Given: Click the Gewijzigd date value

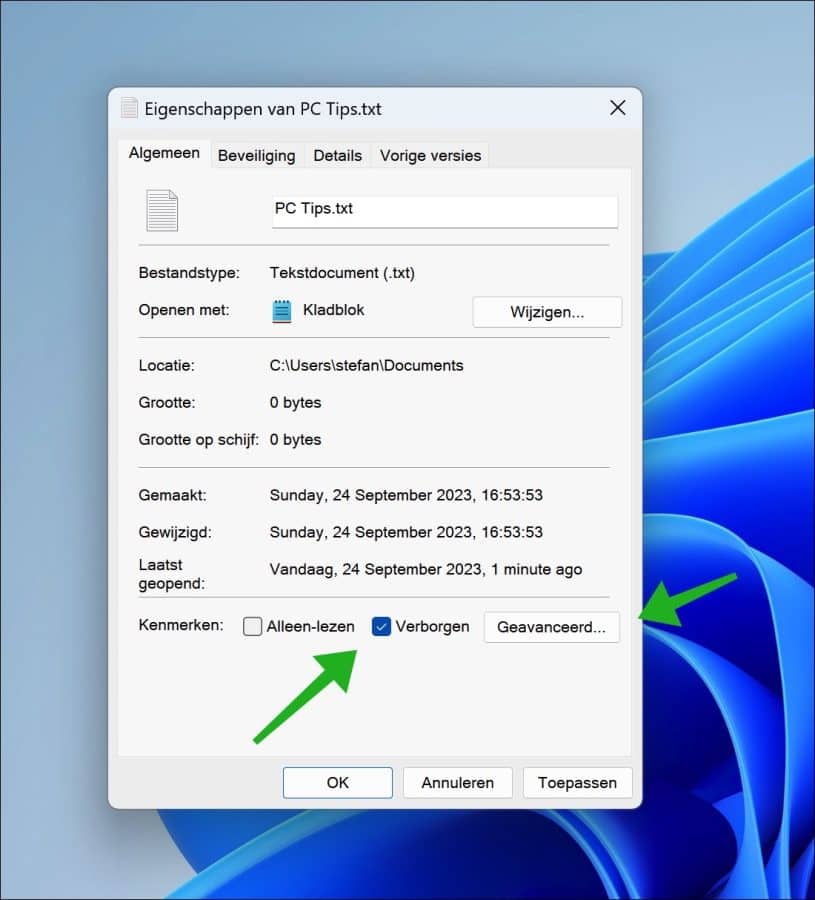Looking at the screenshot, I should click(x=406, y=532).
